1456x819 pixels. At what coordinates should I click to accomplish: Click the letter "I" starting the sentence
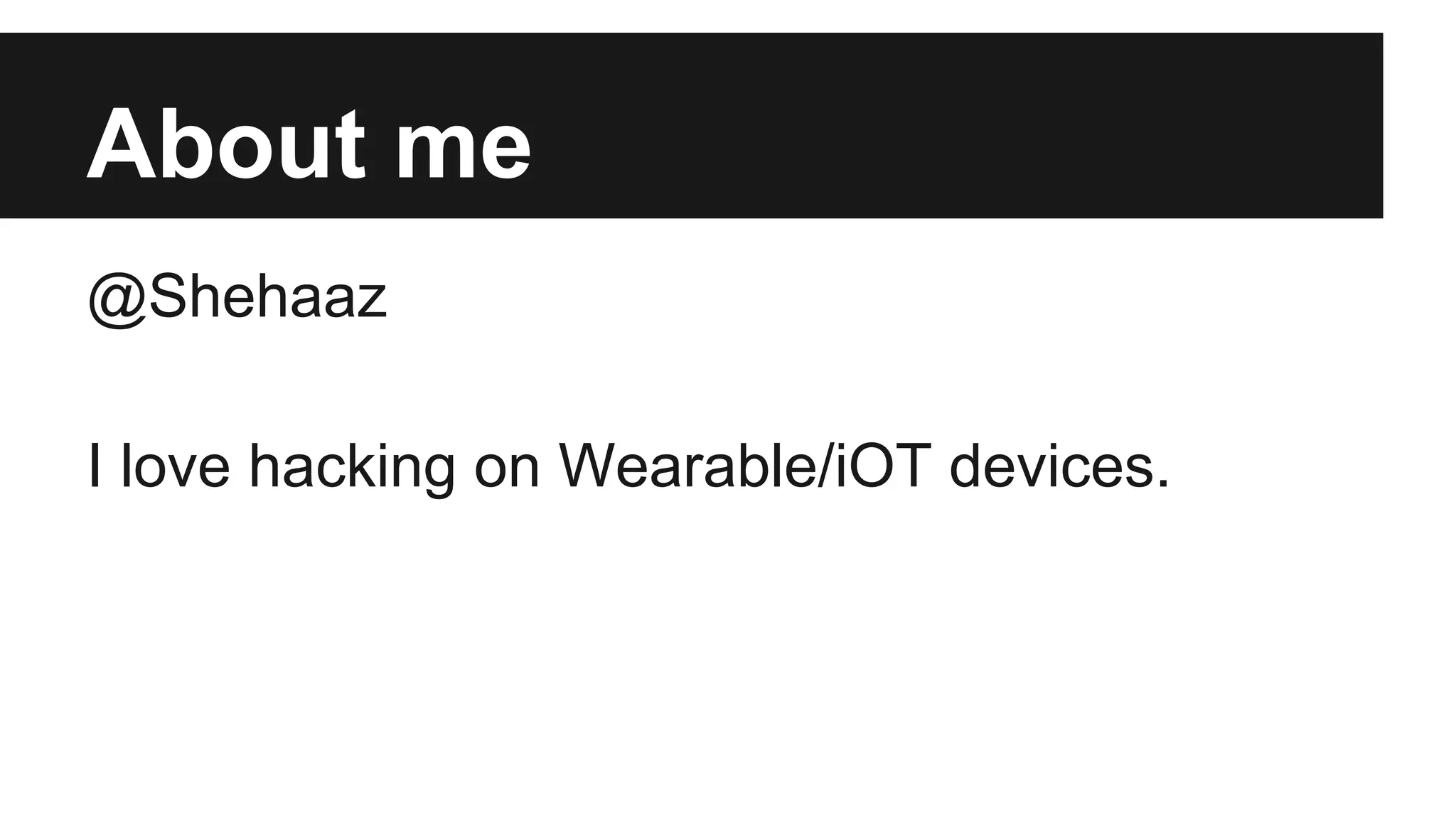pos(93,466)
